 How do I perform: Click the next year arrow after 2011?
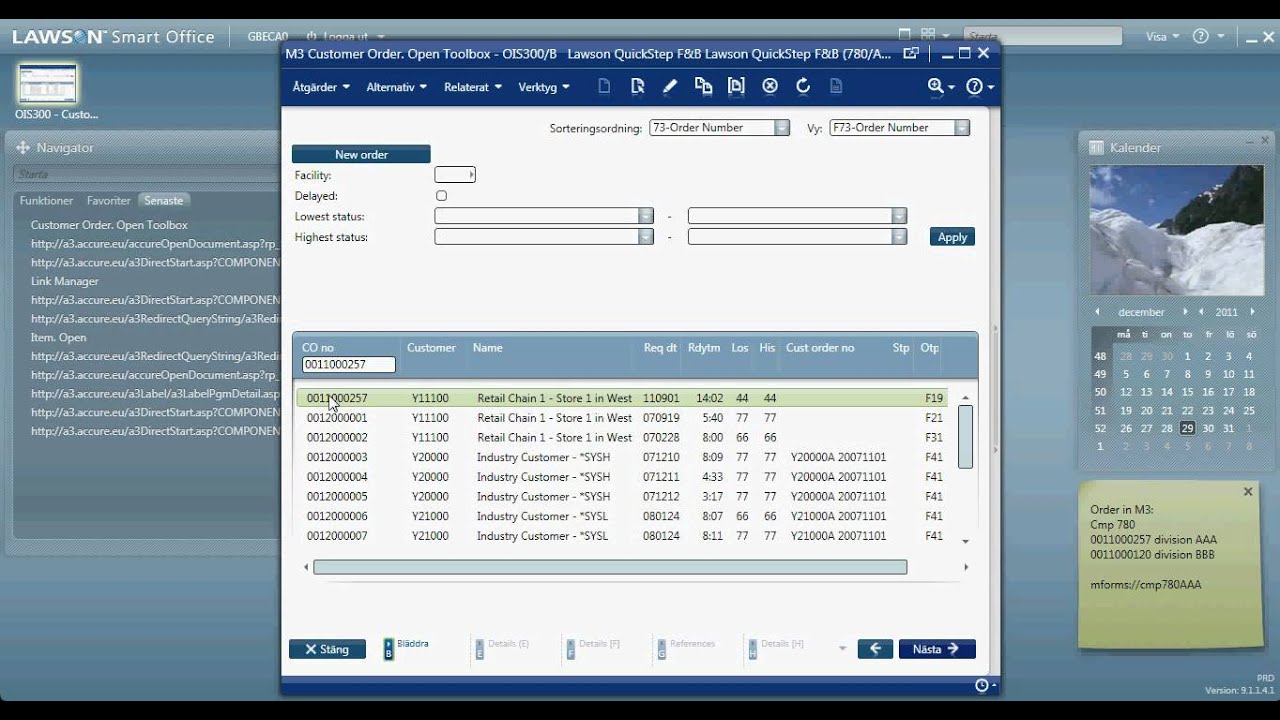pyautogui.click(x=1252, y=312)
